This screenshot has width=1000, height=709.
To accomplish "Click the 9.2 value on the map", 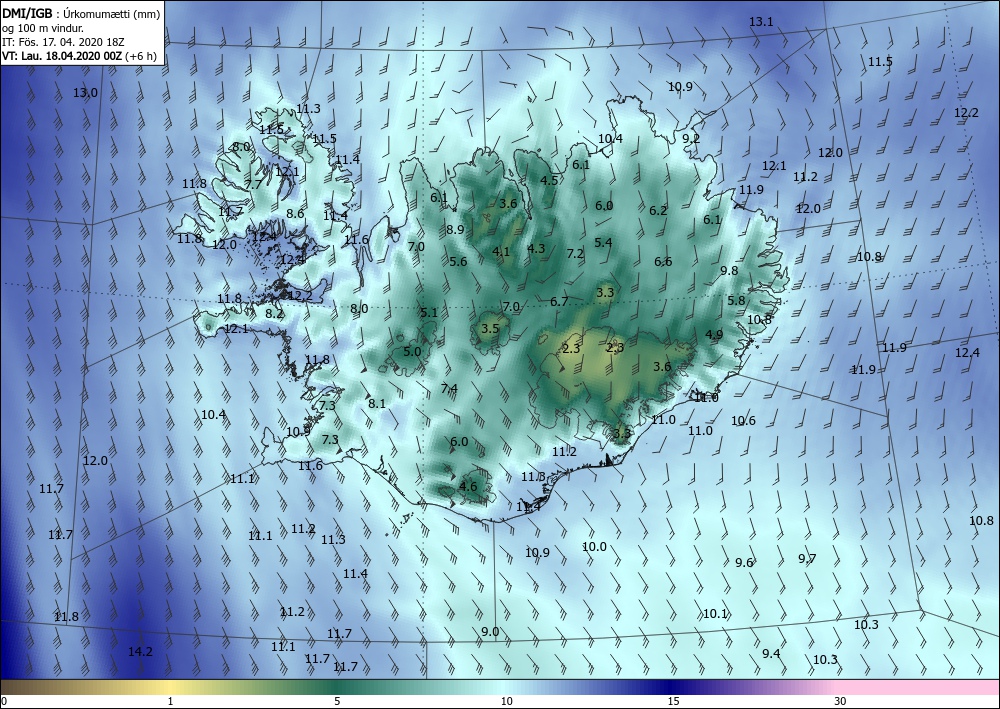I will [x=691, y=138].
